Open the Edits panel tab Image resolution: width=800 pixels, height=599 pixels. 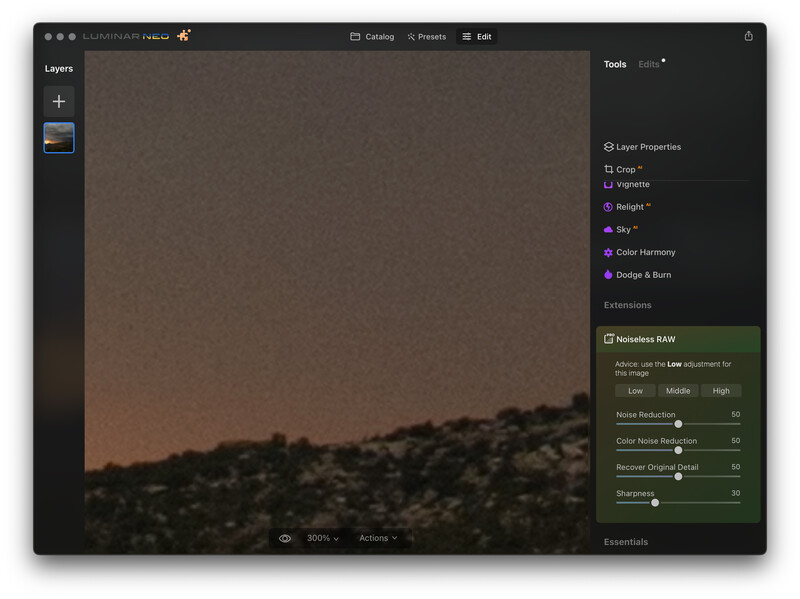pyautogui.click(x=648, y=64)
